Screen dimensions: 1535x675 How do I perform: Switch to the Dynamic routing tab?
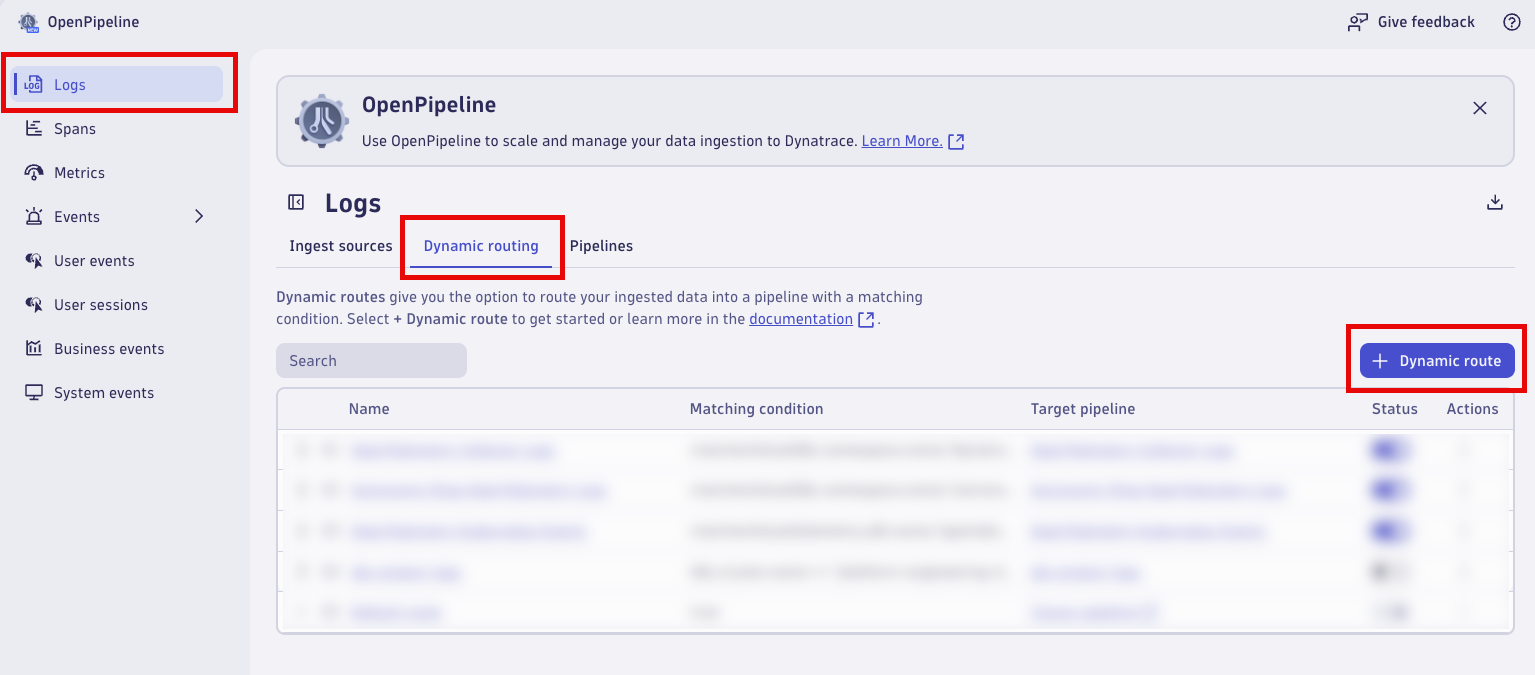click(x=481, y=246)
